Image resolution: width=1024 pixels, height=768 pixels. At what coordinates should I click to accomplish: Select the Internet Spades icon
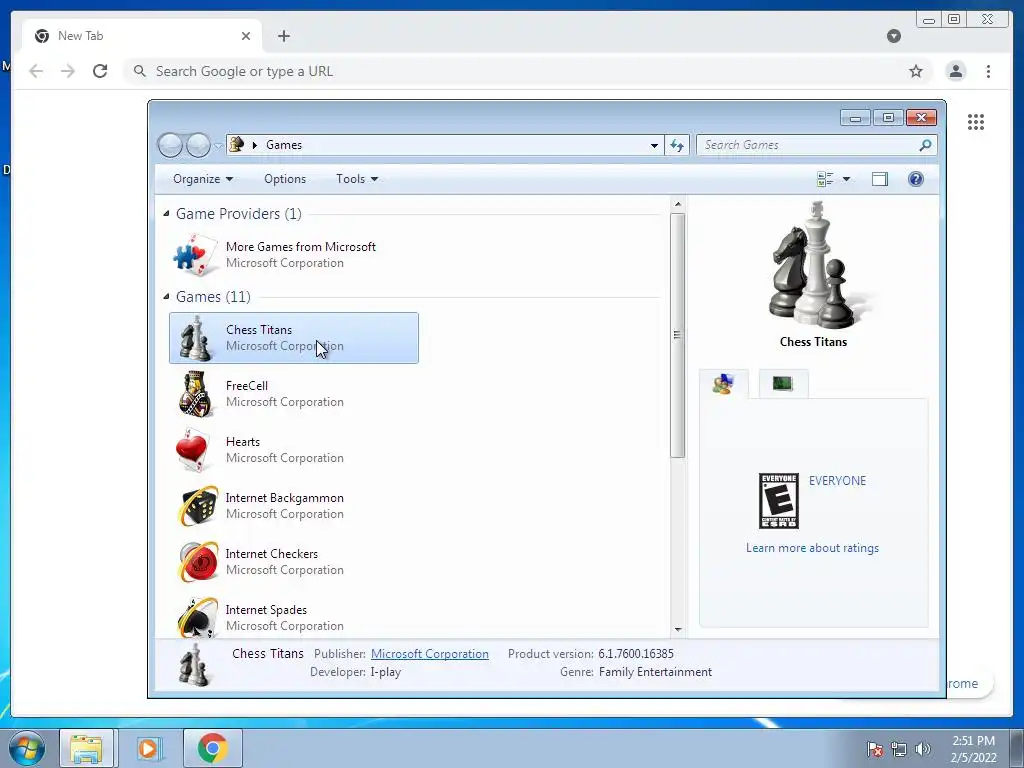point(197,617)
